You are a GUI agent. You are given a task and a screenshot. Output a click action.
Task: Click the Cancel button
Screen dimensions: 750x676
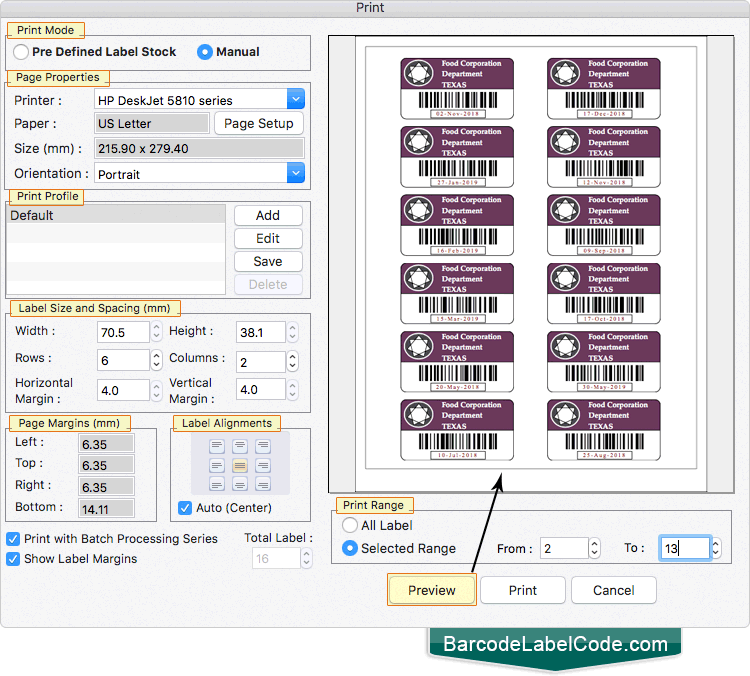pos(614,590)
